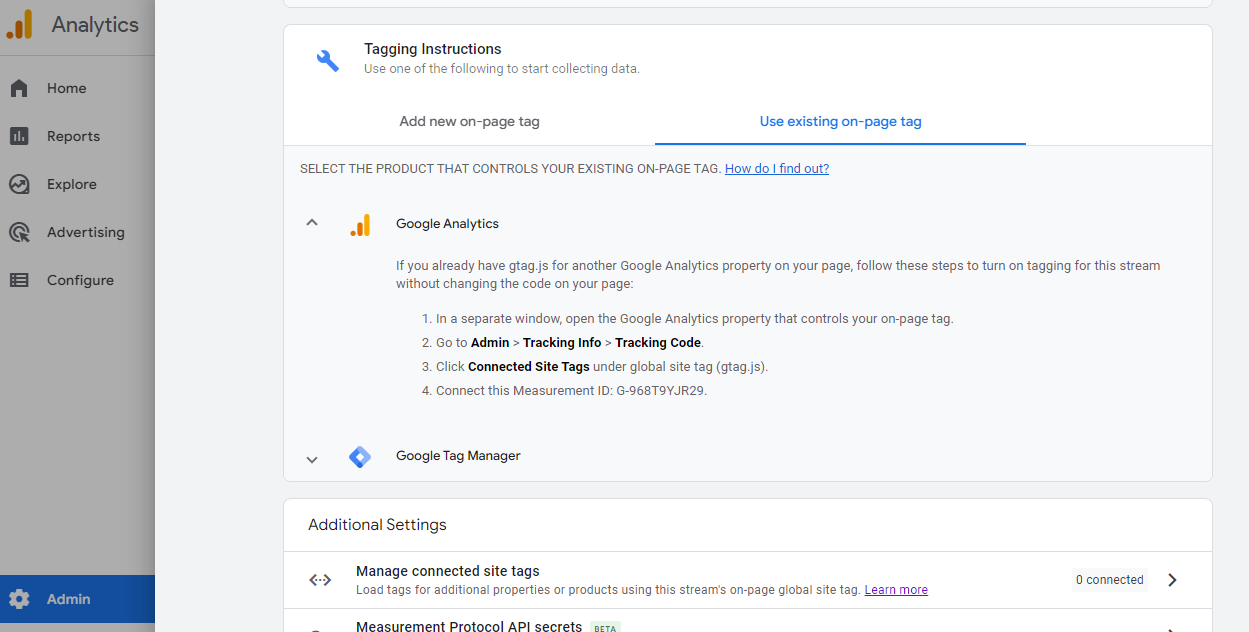
Task: Select the Google Tag Manager icon
Action: click(x=360, y=456)
